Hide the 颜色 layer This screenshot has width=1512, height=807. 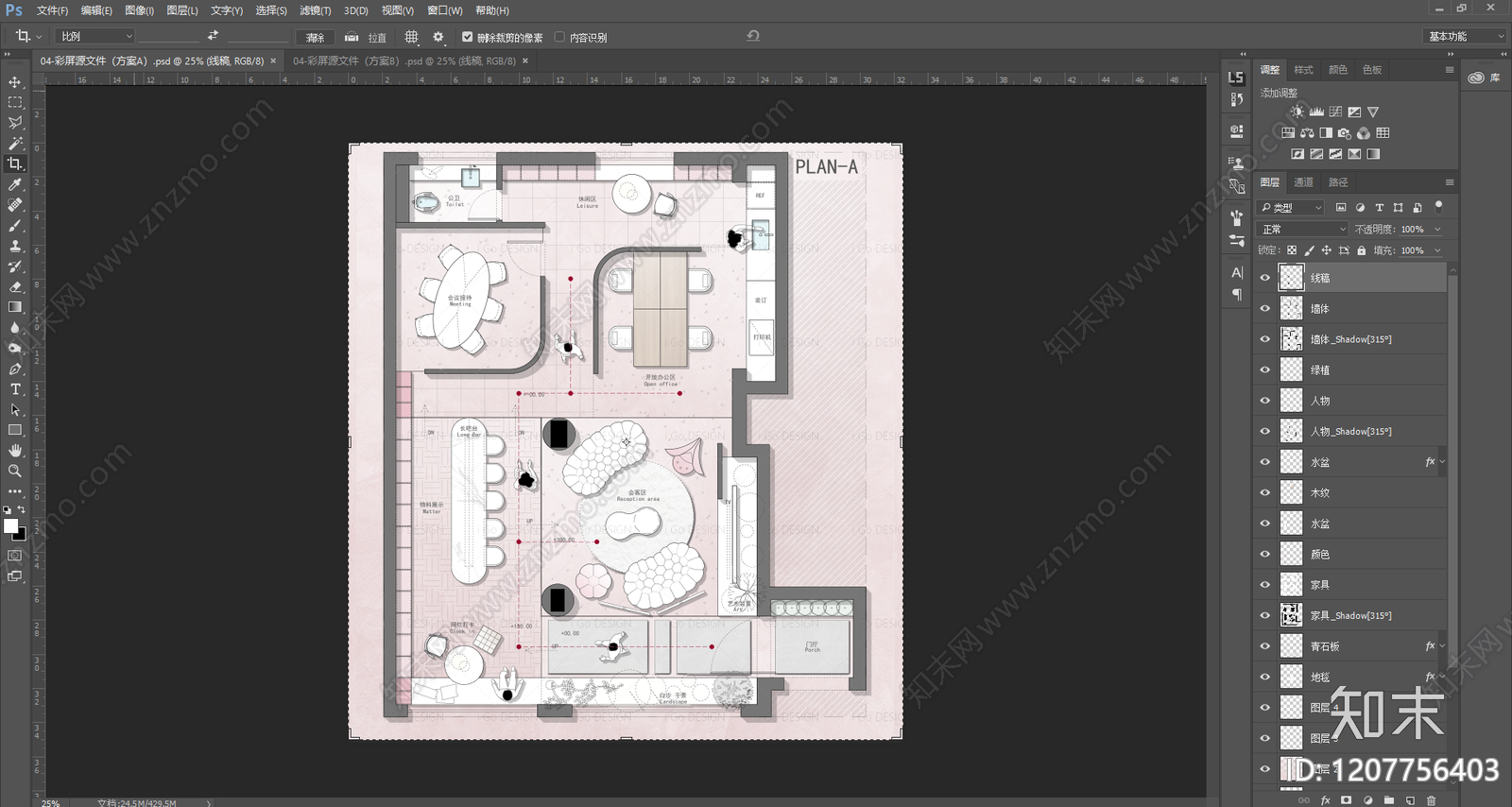coord(1265,555)
